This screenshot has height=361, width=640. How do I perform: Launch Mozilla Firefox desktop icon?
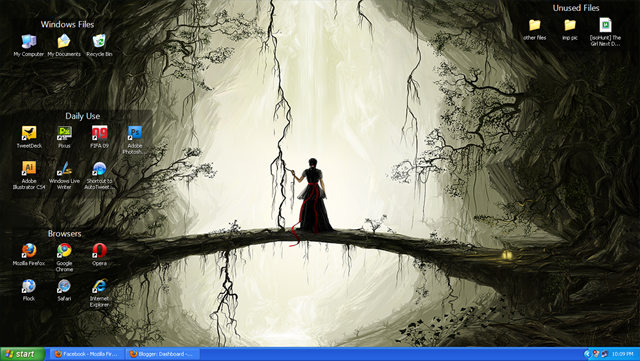(x=29, y=254)
